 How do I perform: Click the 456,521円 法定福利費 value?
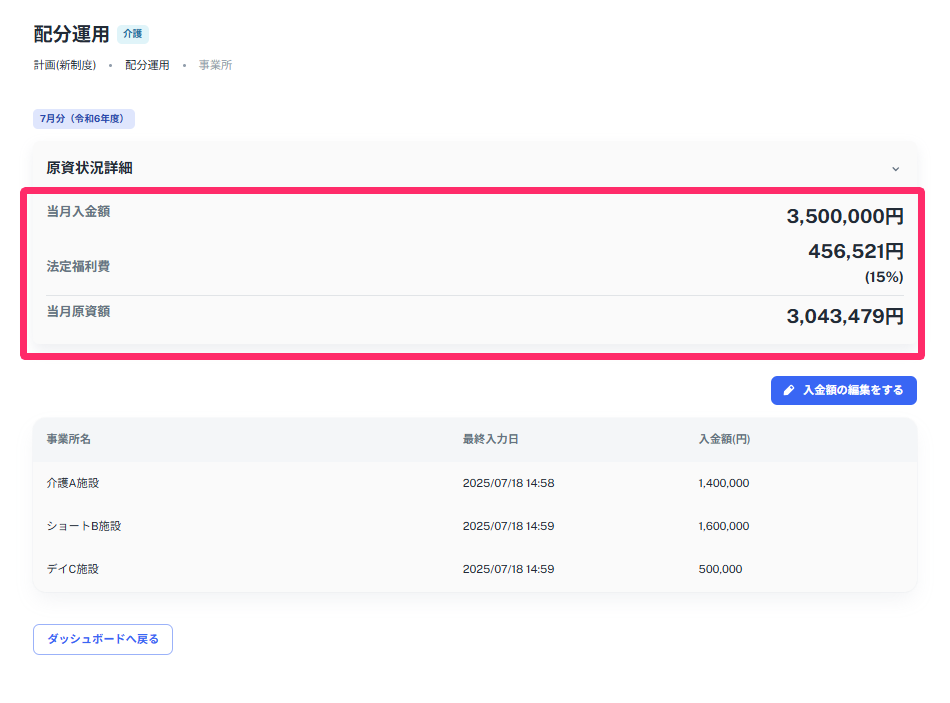856,251
